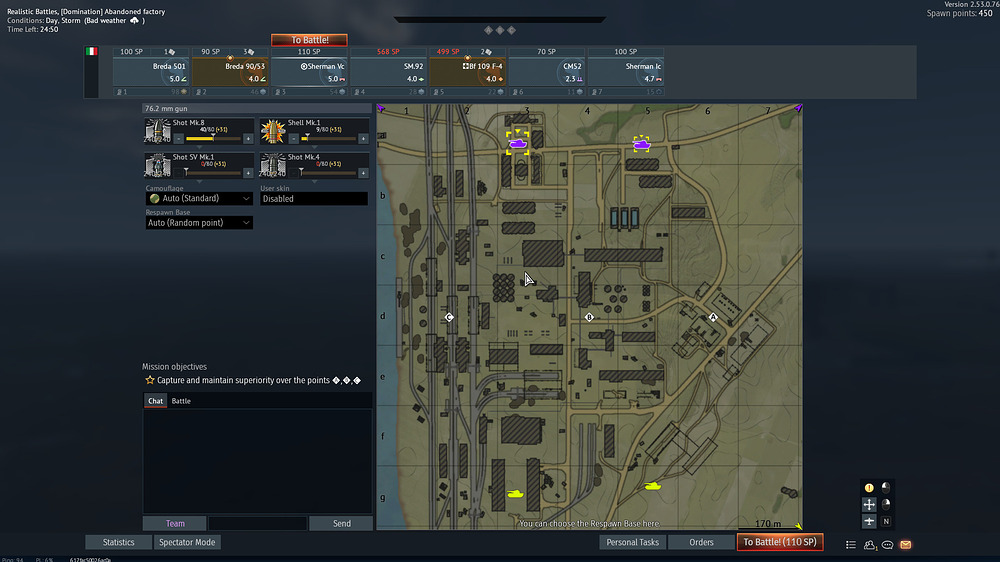Click capture point A on the map
Screen dimensions: 1000x562
pos(713,317)
